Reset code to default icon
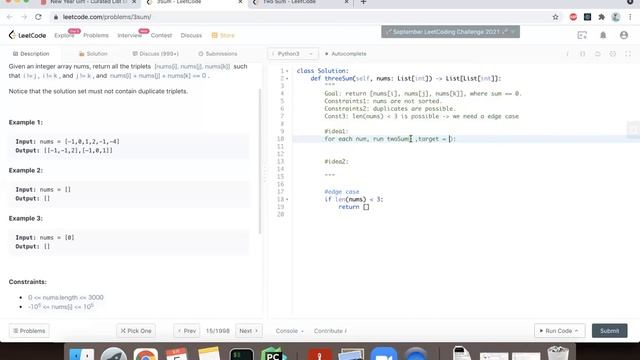The height and width of the screenshot is (360, 640). [598, 54]
